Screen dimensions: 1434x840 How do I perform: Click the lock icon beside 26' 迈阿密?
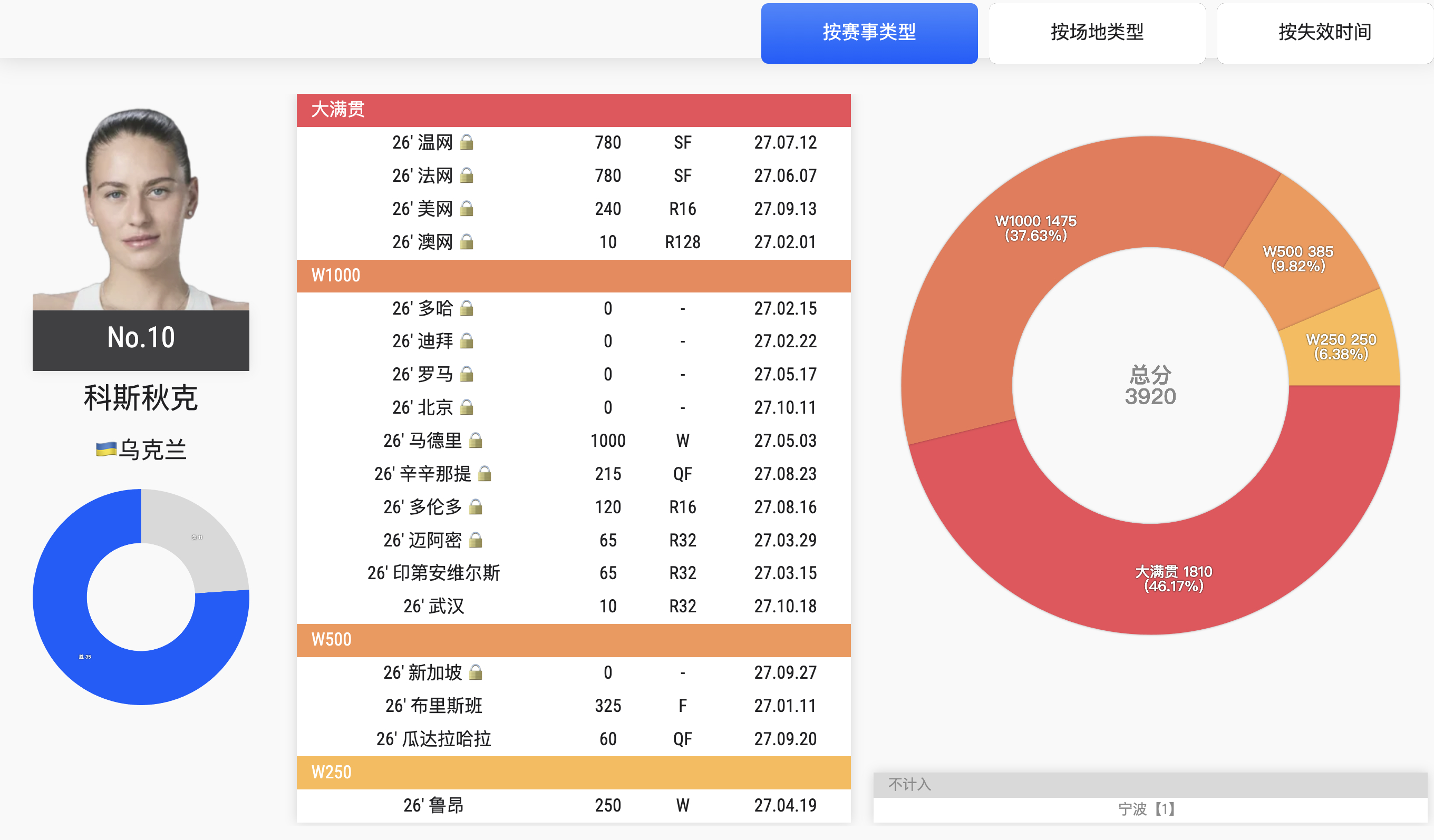[476, 539]
